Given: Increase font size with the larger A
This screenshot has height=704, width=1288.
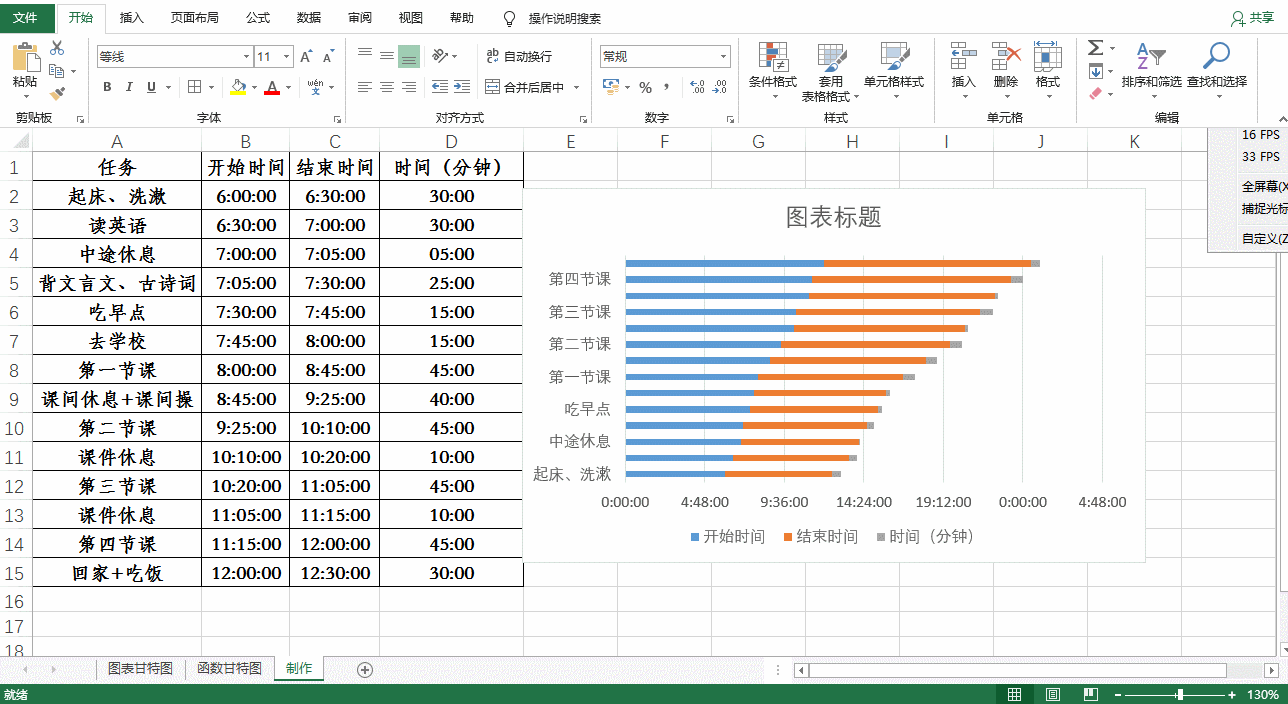Looking at the screenshot, I should [x=307, y=57].
